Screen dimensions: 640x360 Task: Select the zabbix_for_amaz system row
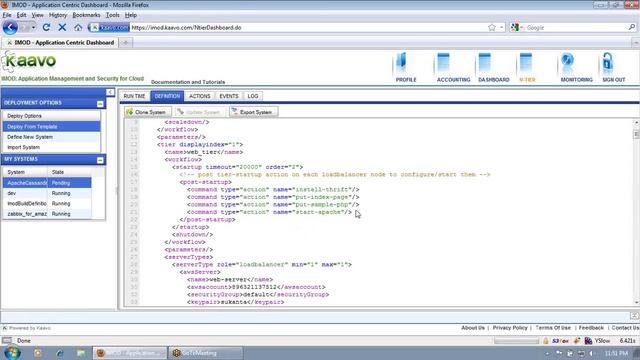tap(47, 214)
